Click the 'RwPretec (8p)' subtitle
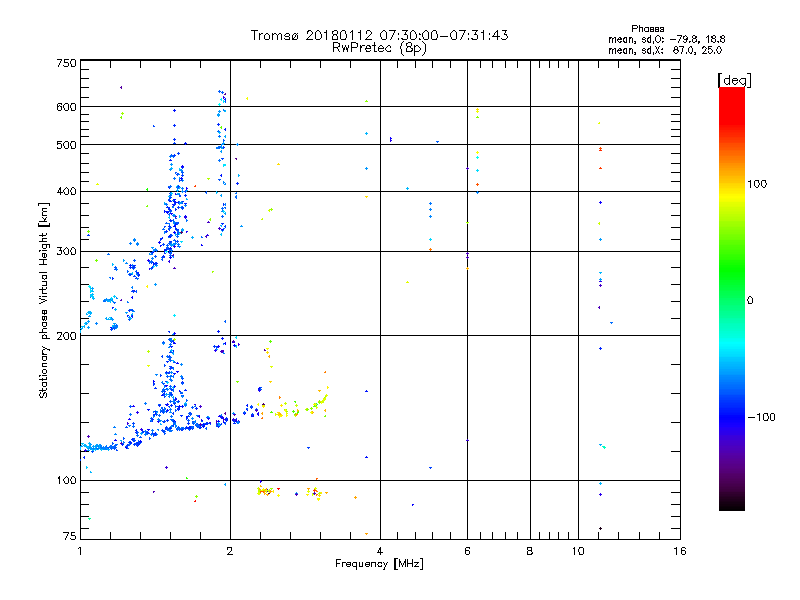800x600 pixels. [379, 48]
